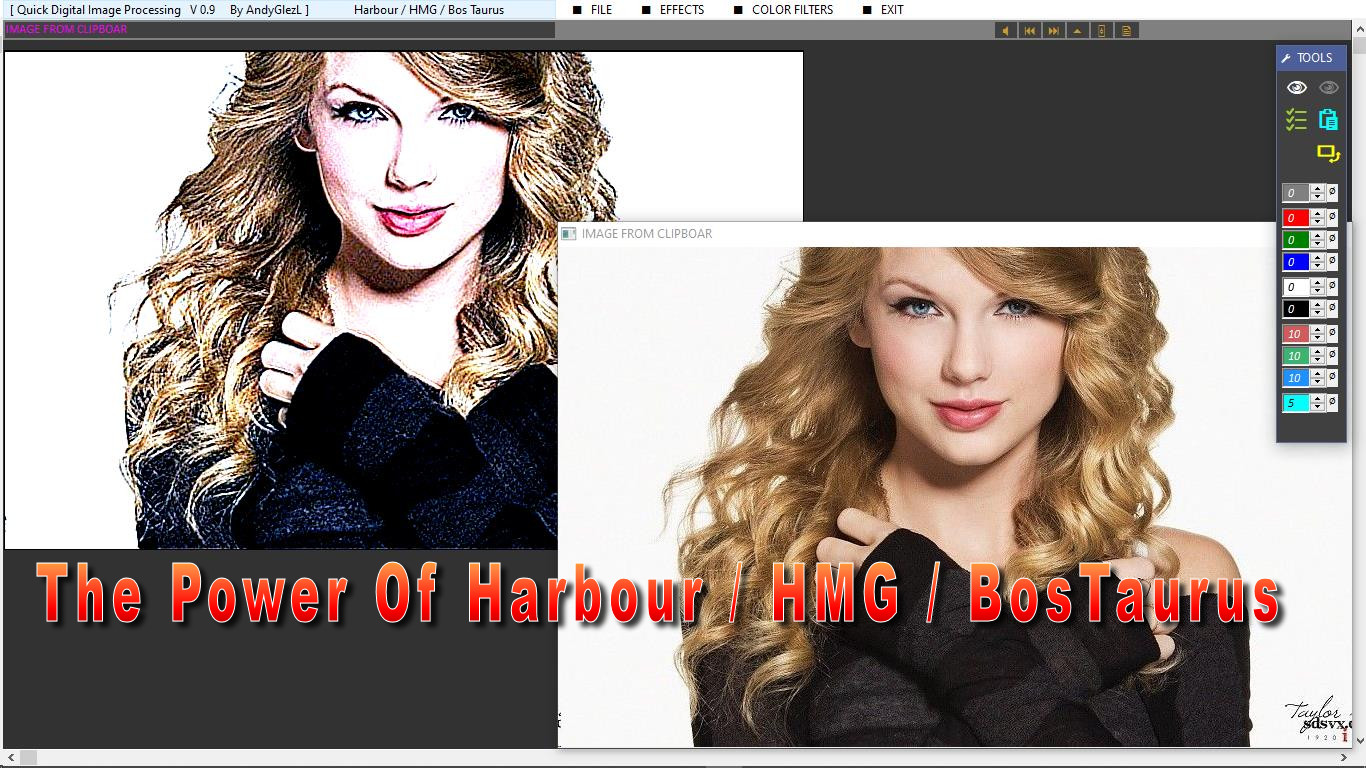Click the green checklist icon in Tools
The width and height of the screenshot is (1366, 768).
1296,120
